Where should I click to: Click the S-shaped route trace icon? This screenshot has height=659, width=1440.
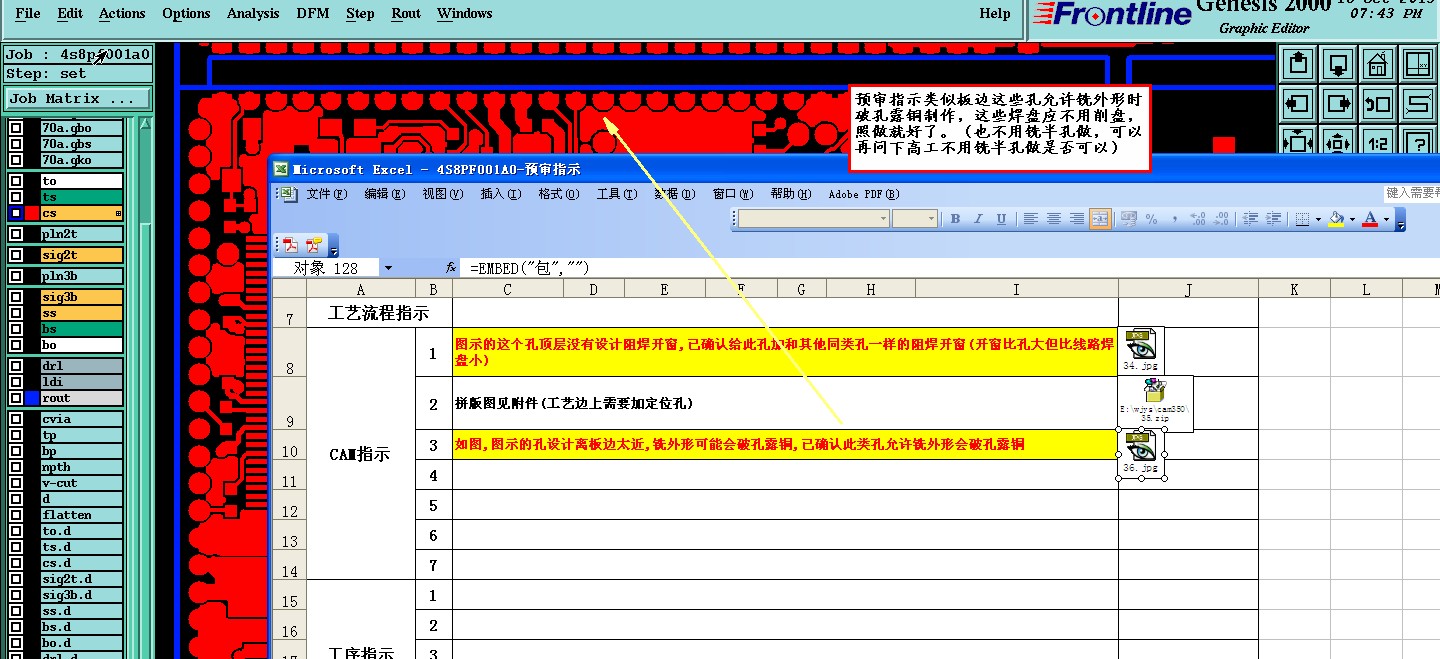(1418, 103)
